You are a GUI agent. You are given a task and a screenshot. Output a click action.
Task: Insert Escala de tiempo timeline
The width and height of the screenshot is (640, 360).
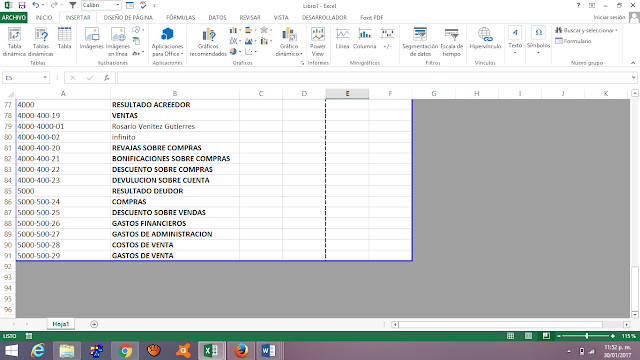click(451, 42)
